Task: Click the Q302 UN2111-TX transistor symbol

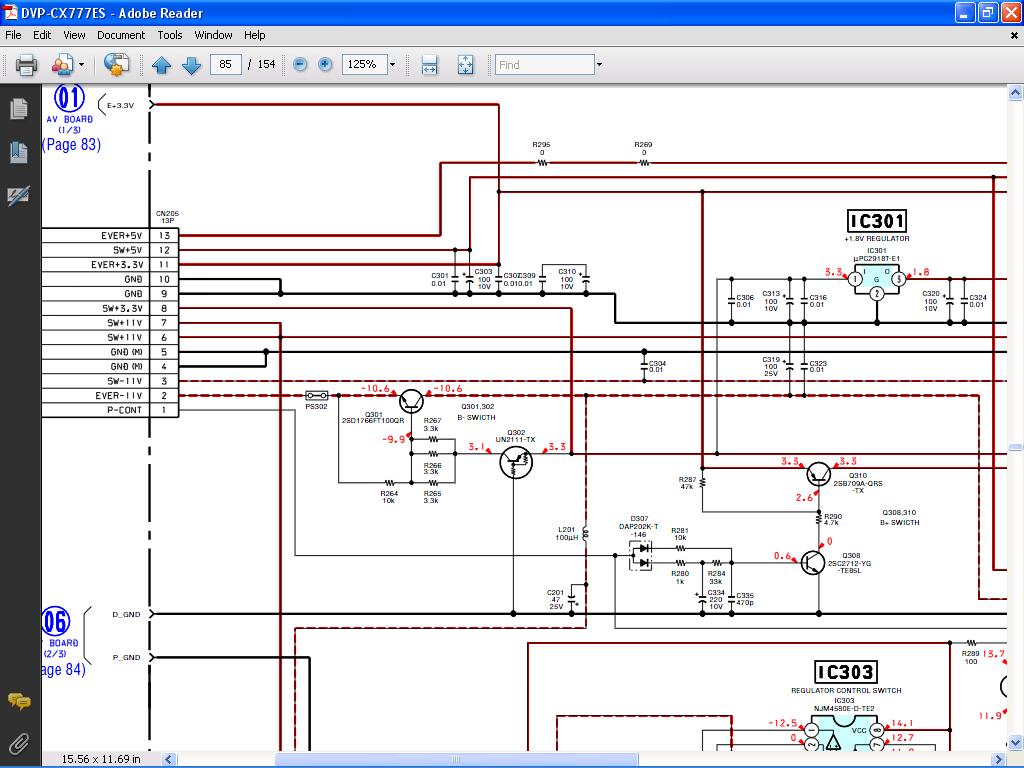Action: (x=515, y=462)
